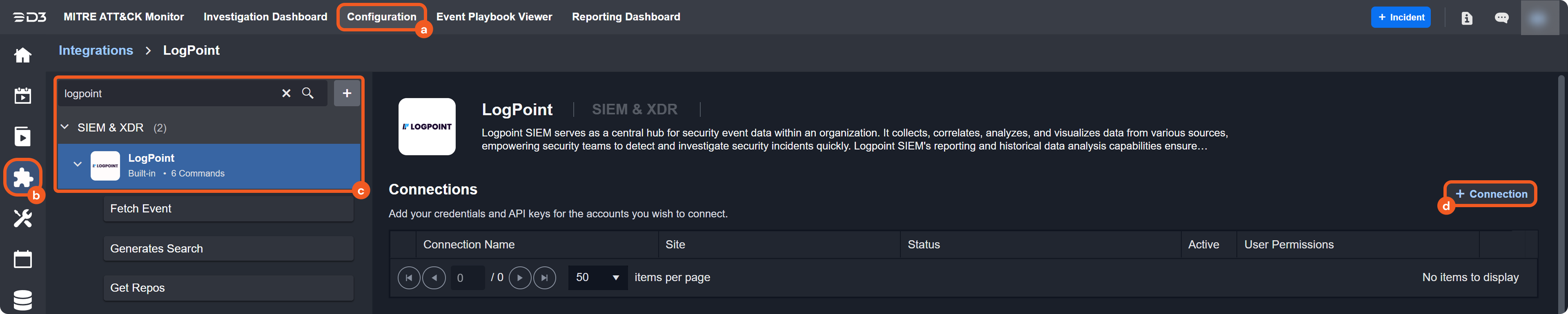This screenshot has height=314, width=1568.
Task: Click the calendar icon in sidebar
Action: pos(22,259)
